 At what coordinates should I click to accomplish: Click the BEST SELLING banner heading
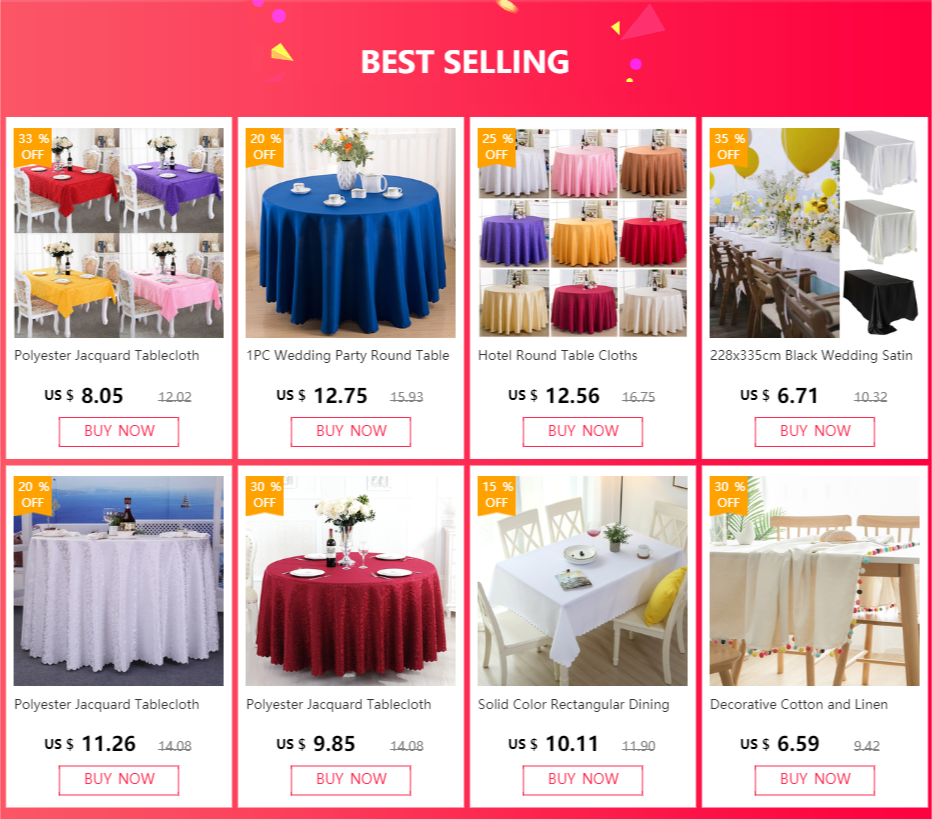tap(465, 62)
